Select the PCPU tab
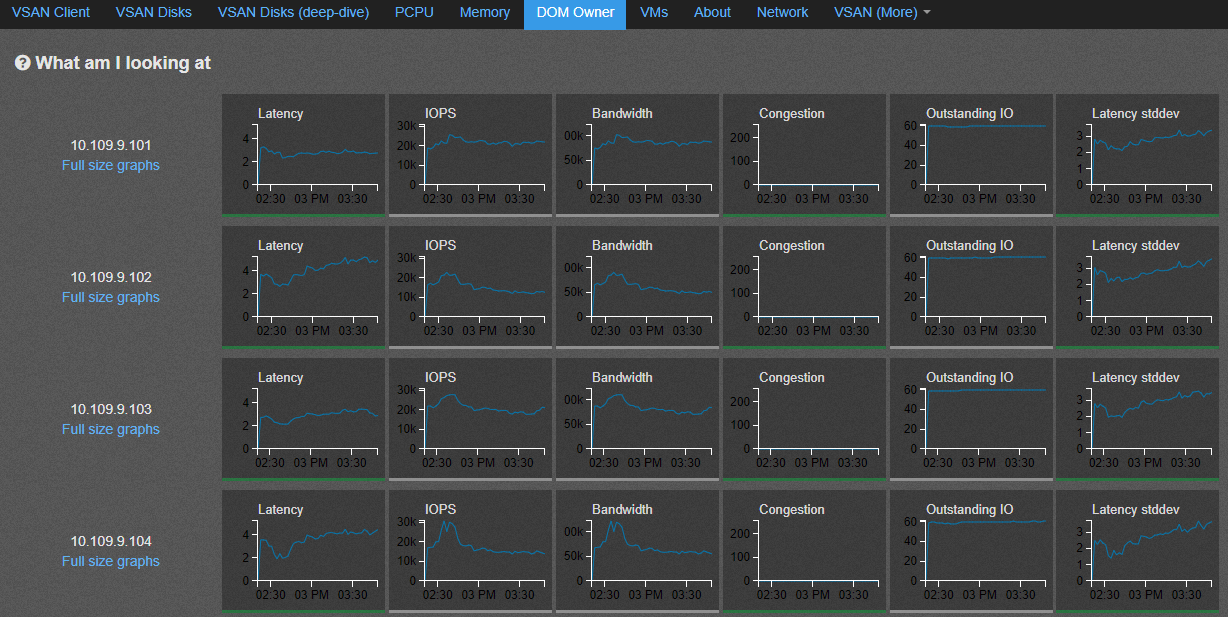The height and width of the screenshot is (617, 1228). [x=414, y=13]
